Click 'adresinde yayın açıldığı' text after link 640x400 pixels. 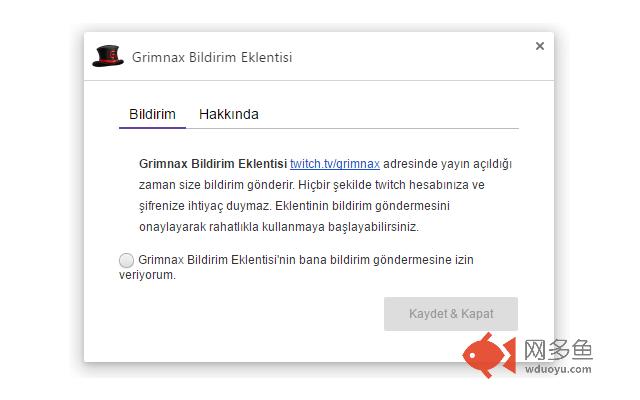point(447,164)
